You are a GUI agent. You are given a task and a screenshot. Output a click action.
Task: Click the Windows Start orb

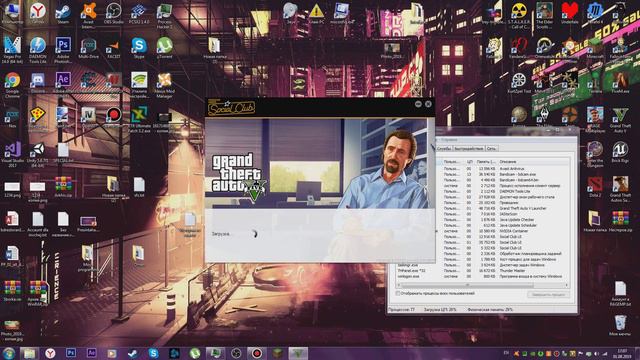point(9,353)
